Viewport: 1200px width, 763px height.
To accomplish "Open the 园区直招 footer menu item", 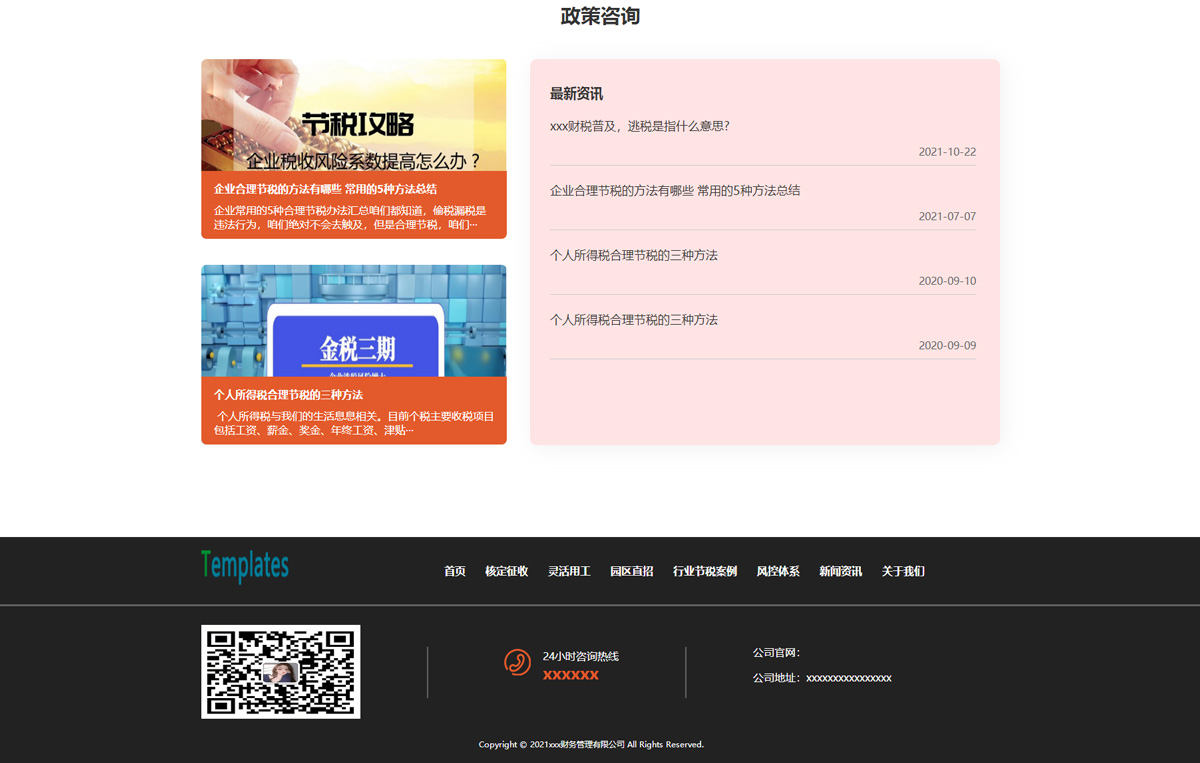I will coord(631,571).
